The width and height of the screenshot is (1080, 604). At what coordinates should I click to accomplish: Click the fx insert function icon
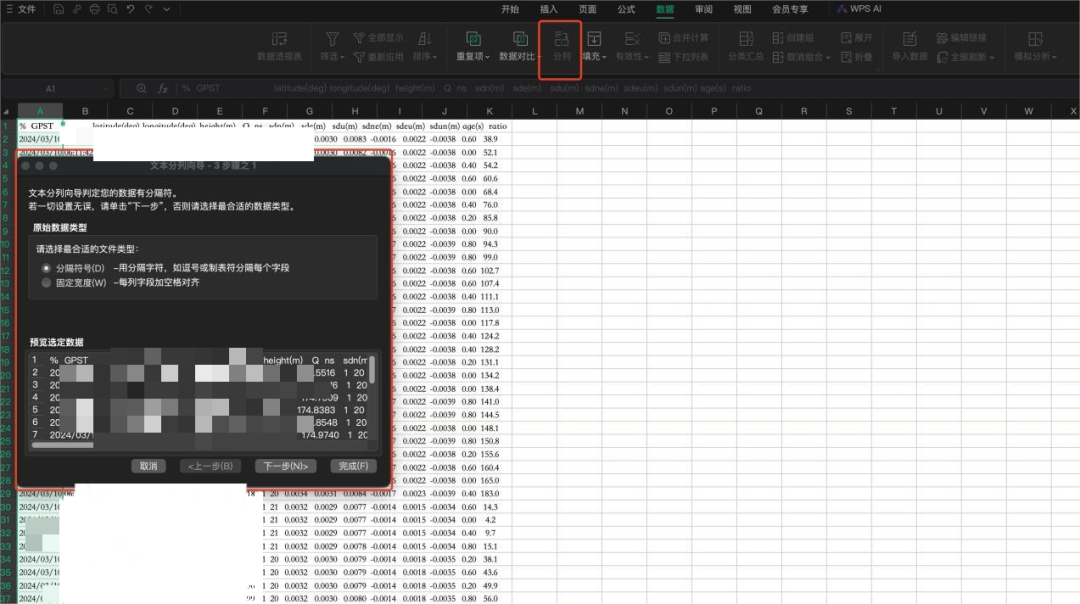[x=163, y=88]
